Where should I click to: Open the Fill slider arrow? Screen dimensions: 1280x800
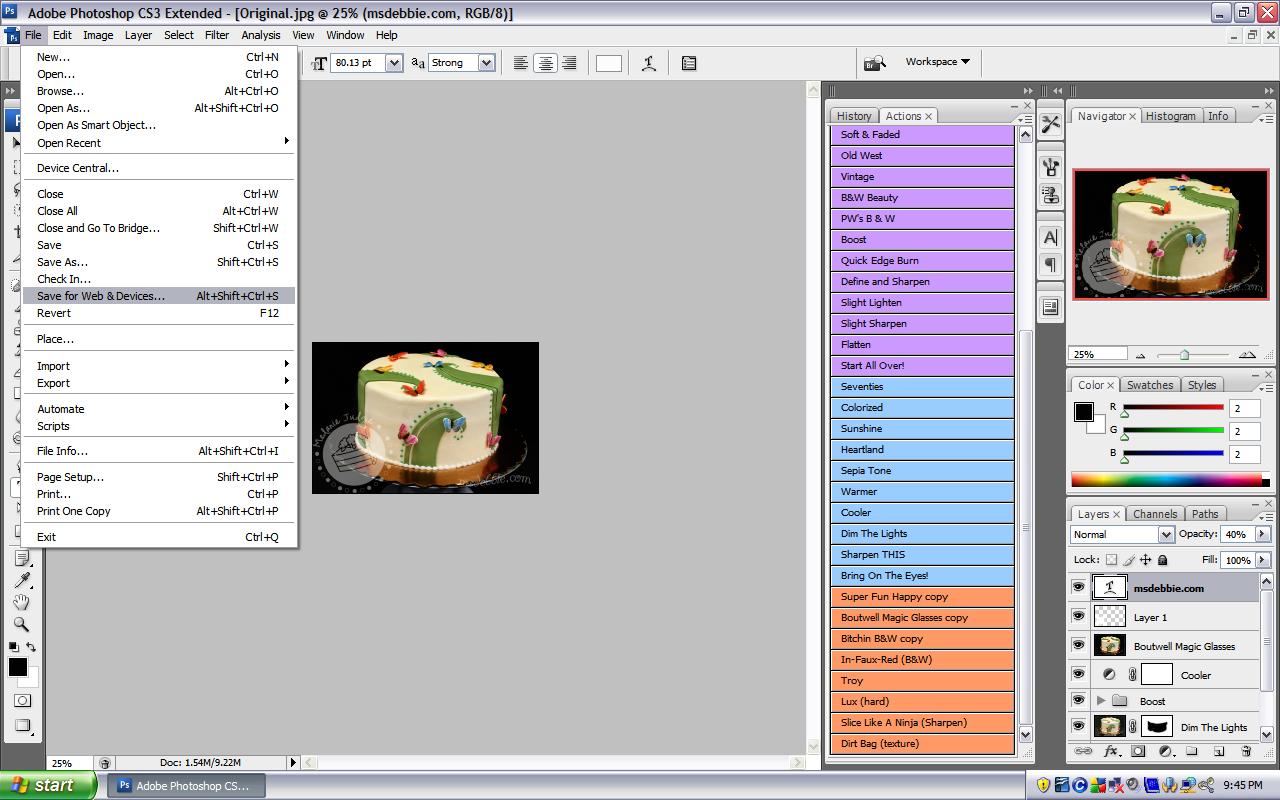coord(1262,561)
